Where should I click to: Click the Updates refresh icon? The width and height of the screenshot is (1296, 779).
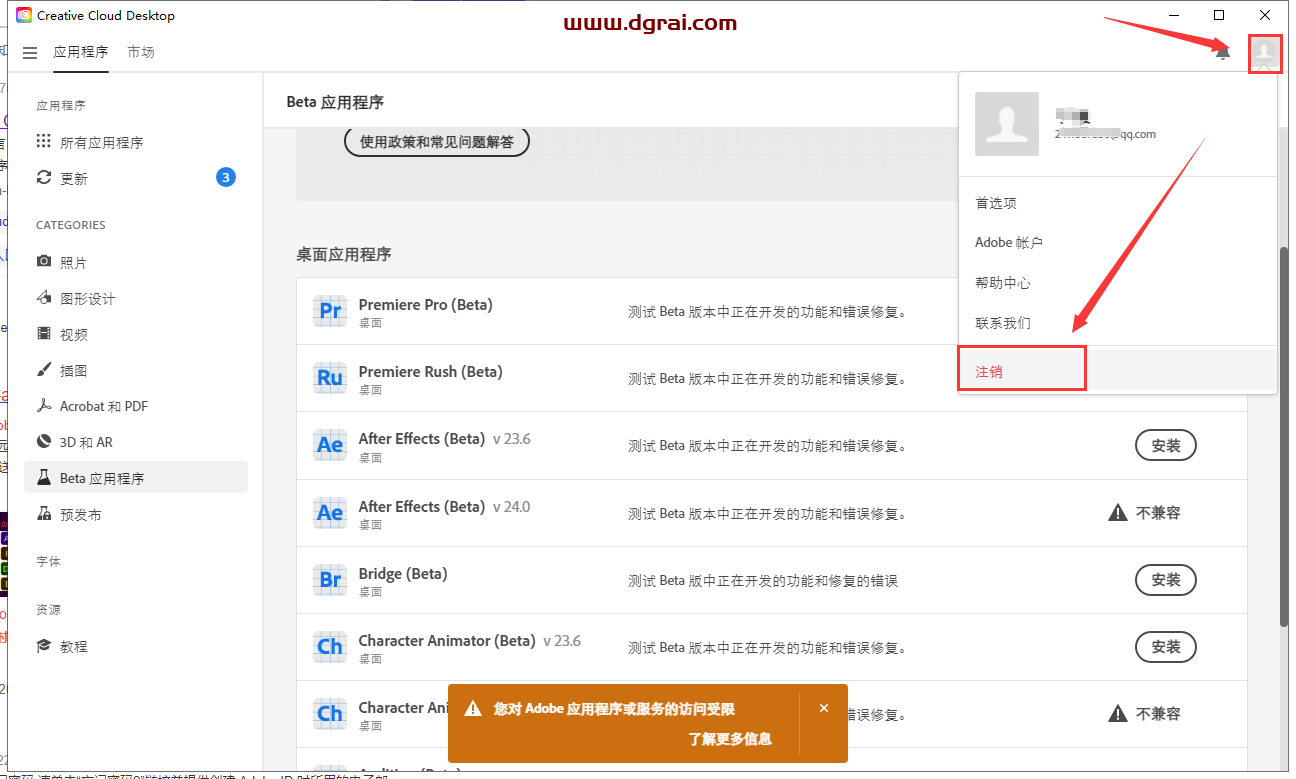point(44,177)
